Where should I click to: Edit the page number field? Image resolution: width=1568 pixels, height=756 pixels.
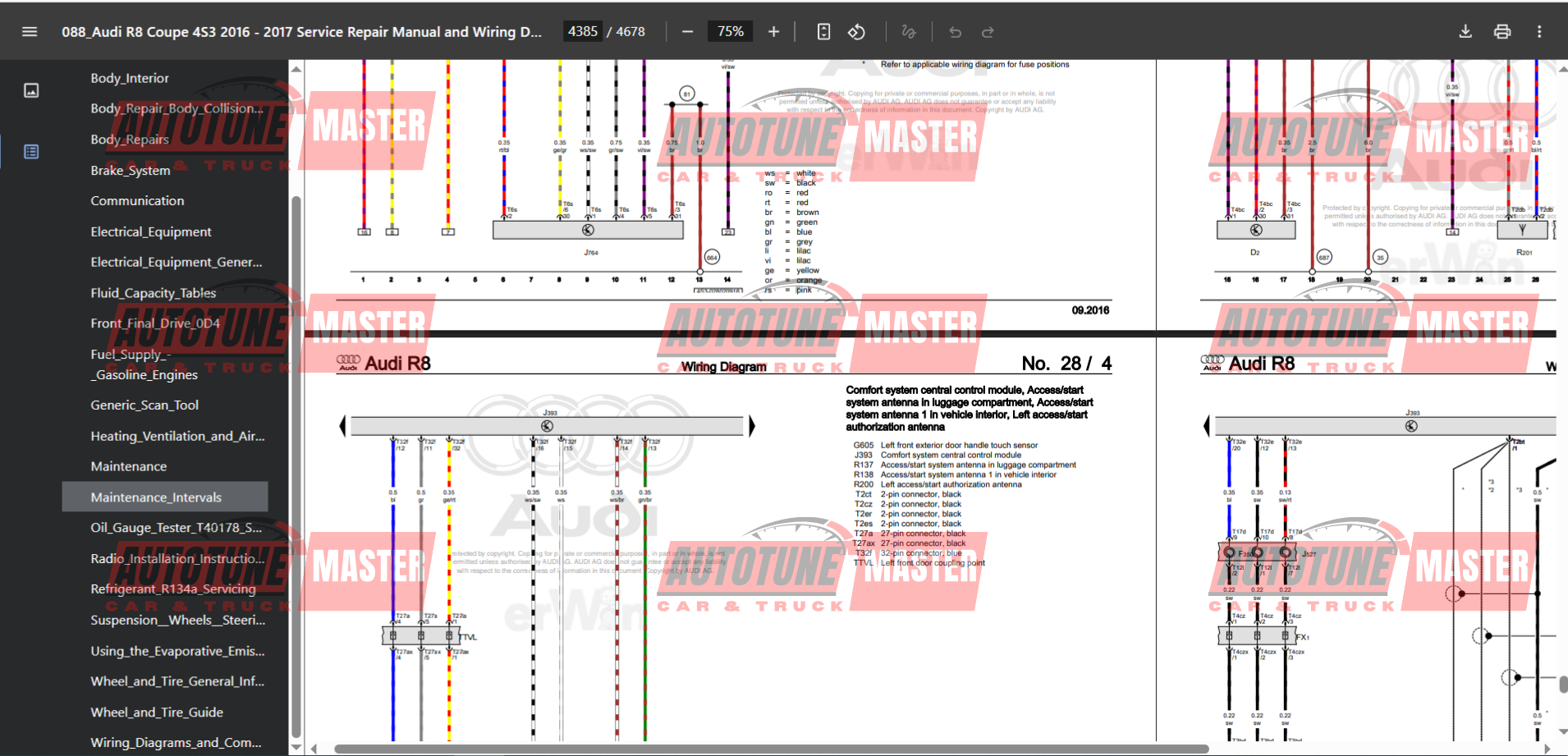583,32
